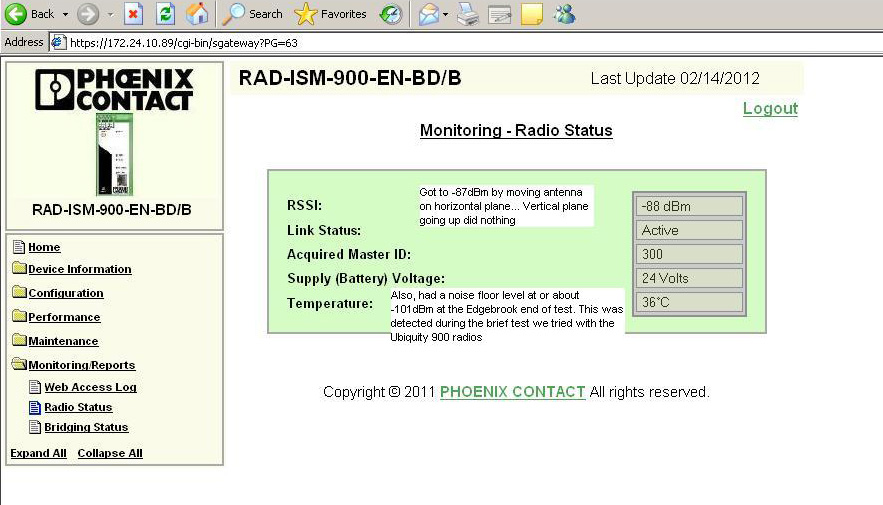Click the Mail envelope icon
Viewport: 883px width, 505px height.
click(429, 14)
